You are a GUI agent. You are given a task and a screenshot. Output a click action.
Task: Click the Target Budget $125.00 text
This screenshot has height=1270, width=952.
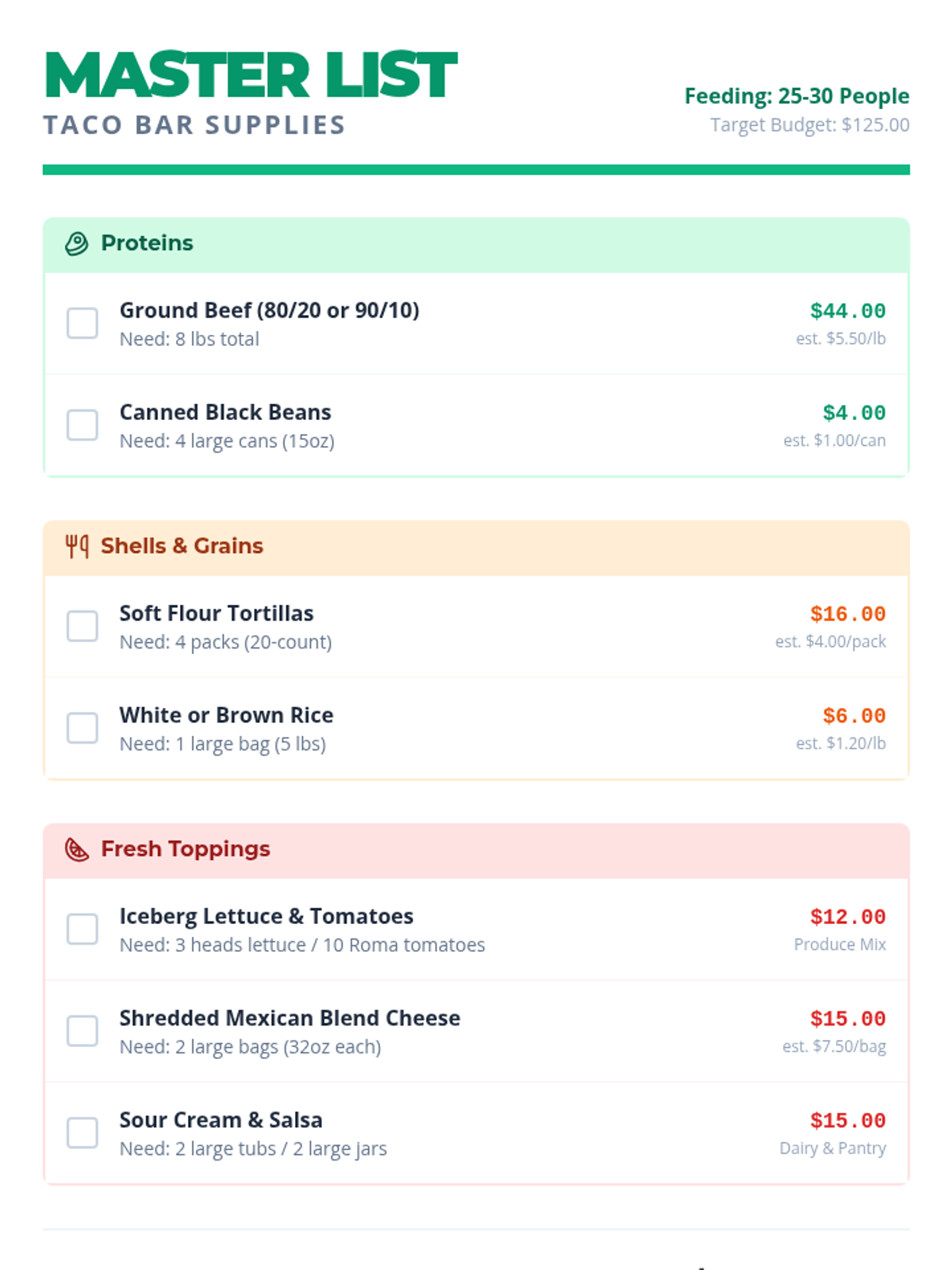(809, 125)
